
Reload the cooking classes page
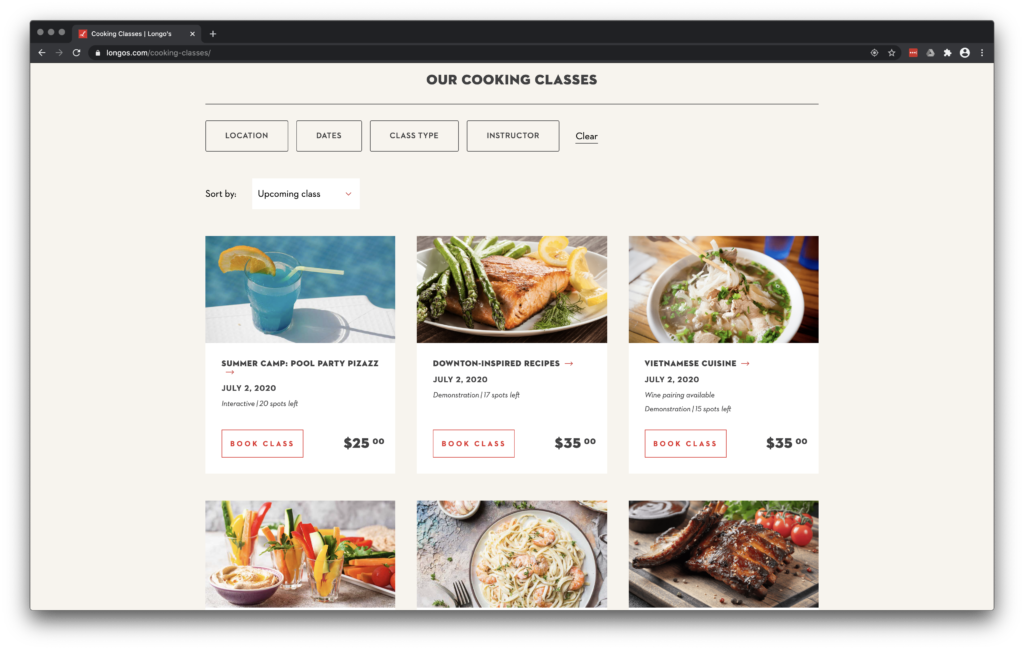(x=76, y=53)
